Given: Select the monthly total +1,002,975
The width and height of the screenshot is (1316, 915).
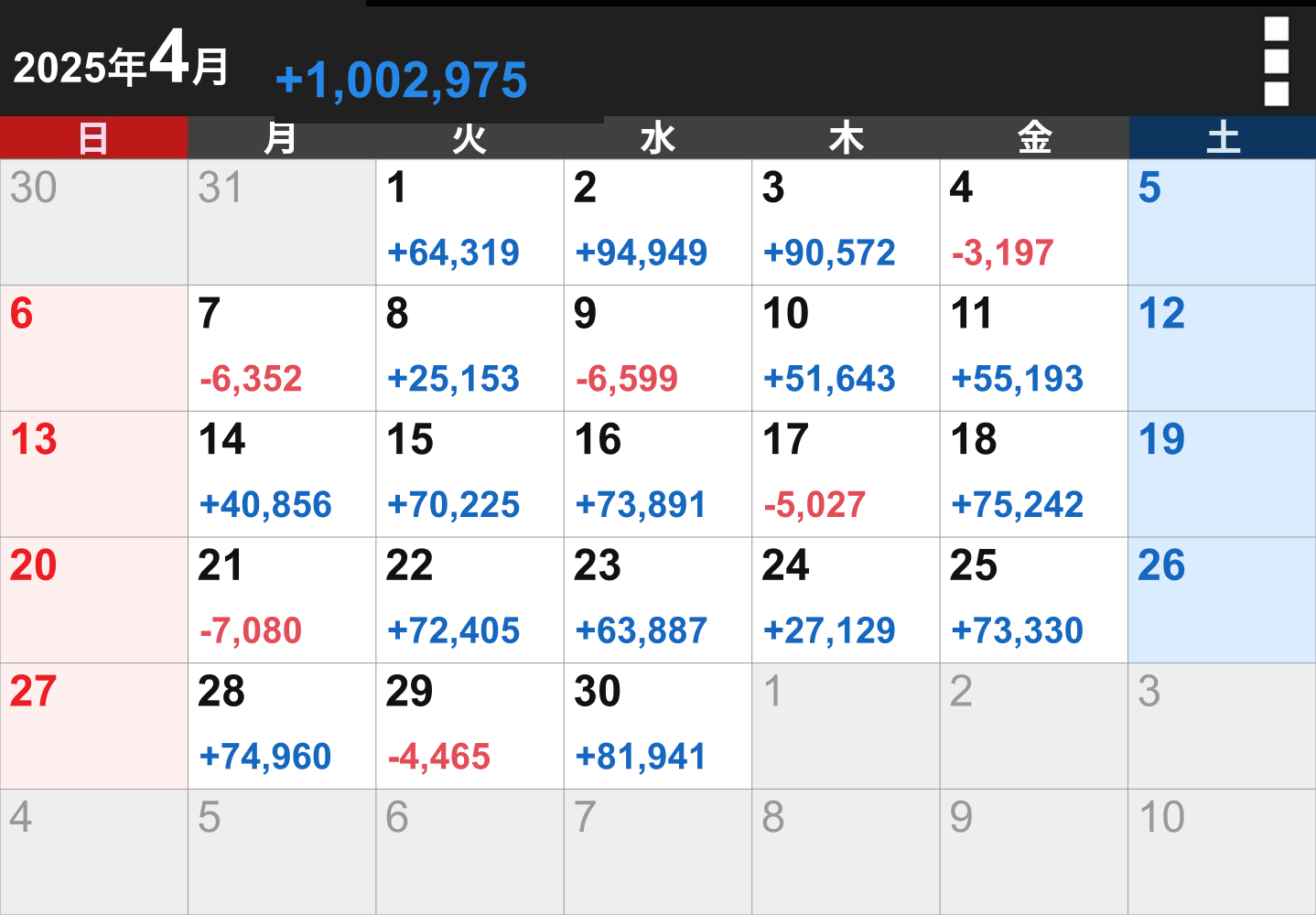Looking at the screenshot, I should tap(401, 81).
